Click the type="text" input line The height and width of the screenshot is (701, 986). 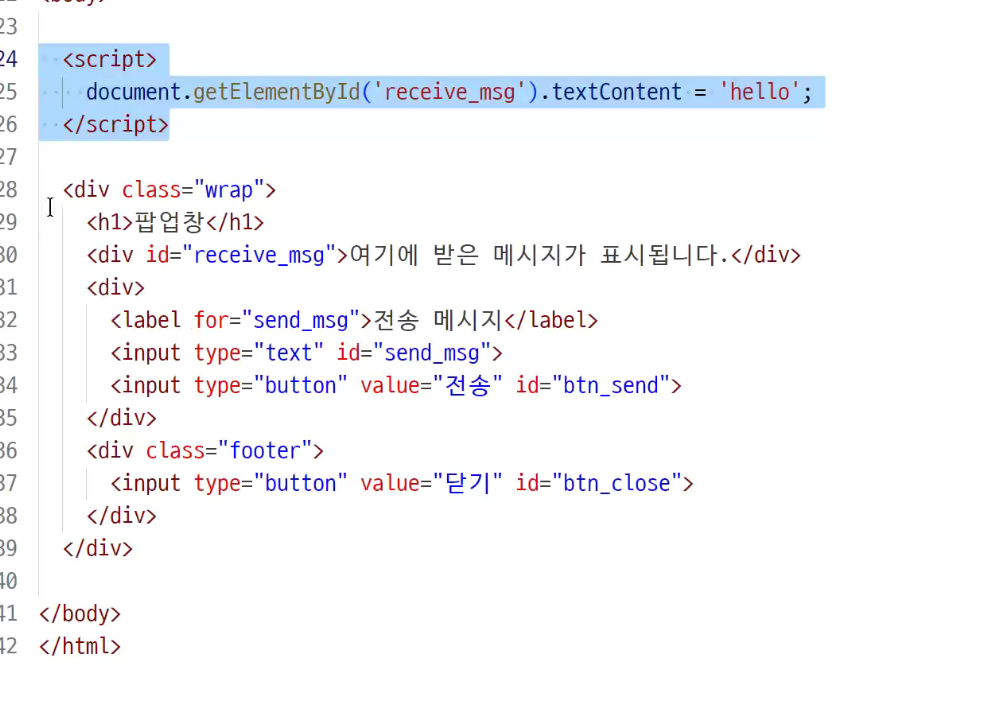click(307, 354)
